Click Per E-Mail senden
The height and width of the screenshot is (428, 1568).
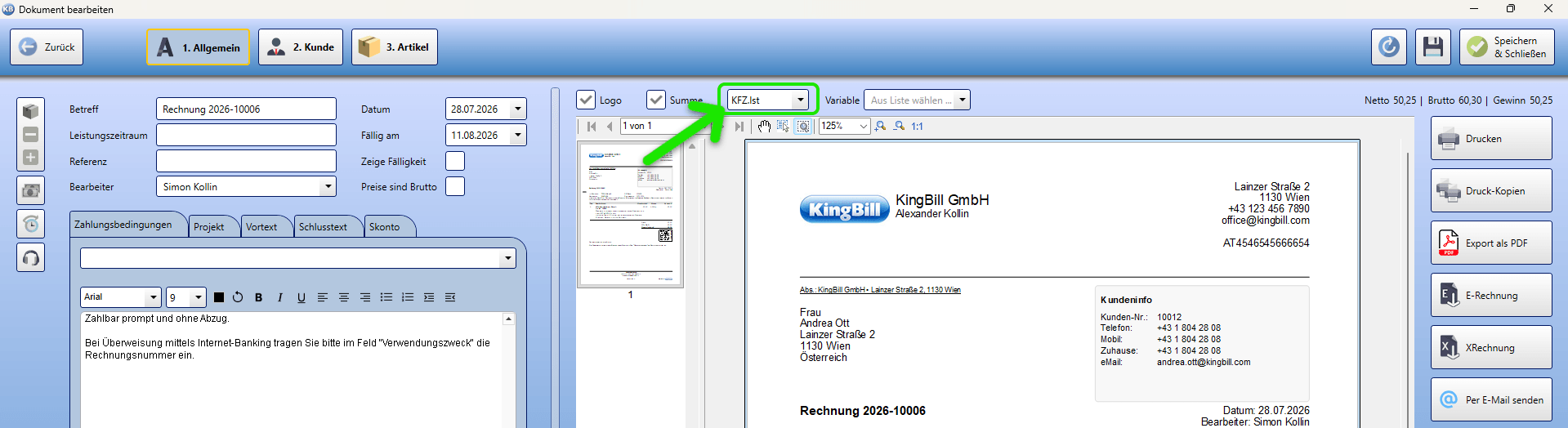pyautogui.click(x=1491, y=399)
